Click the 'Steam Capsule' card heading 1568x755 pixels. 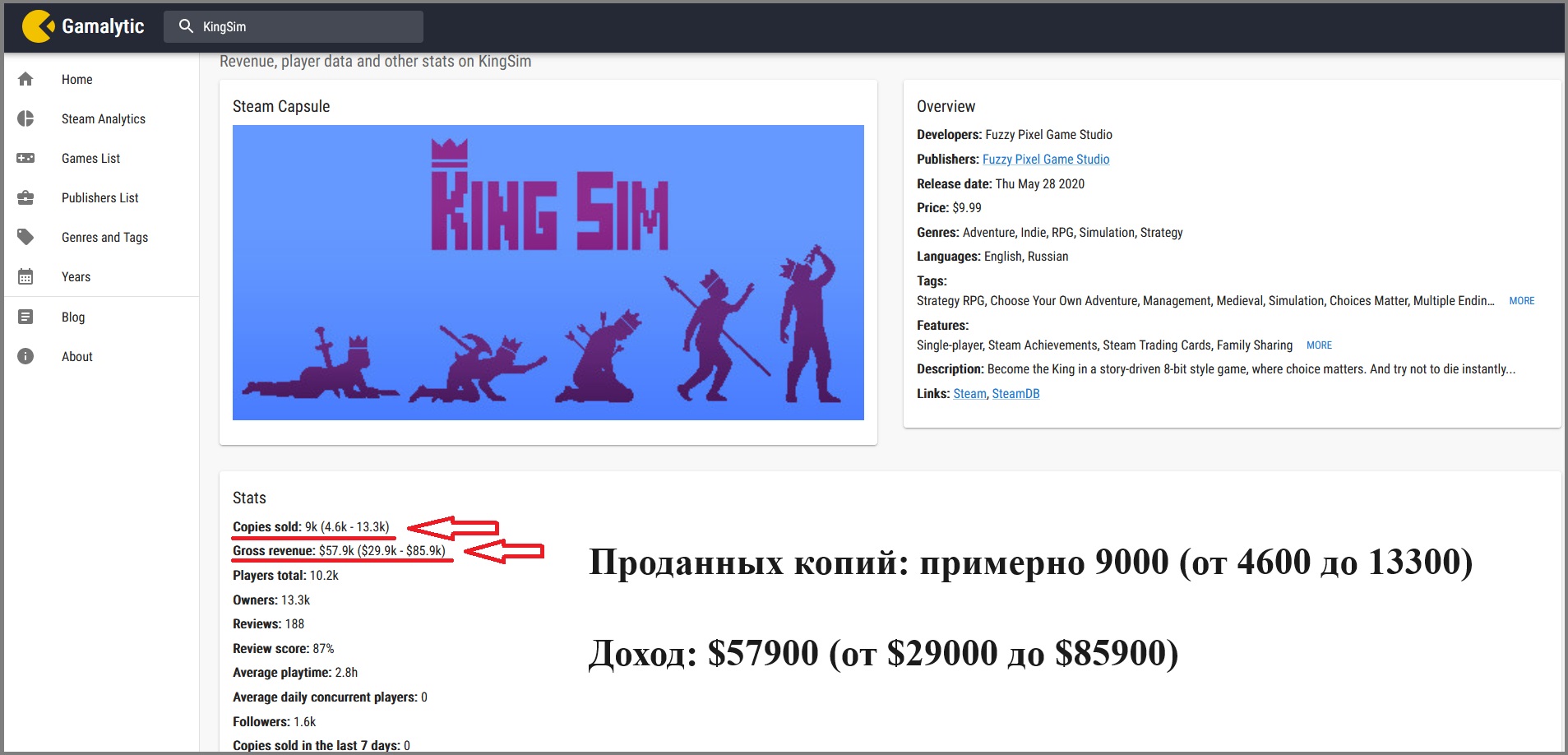(x=281, y=106)
